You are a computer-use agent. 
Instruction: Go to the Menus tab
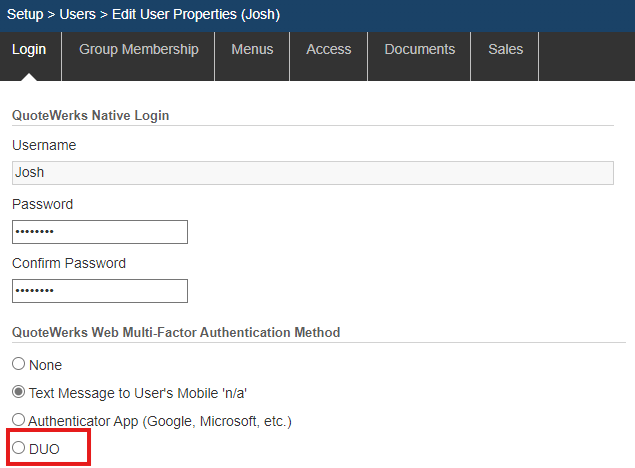pyautogui.click(x=252, y=50)
